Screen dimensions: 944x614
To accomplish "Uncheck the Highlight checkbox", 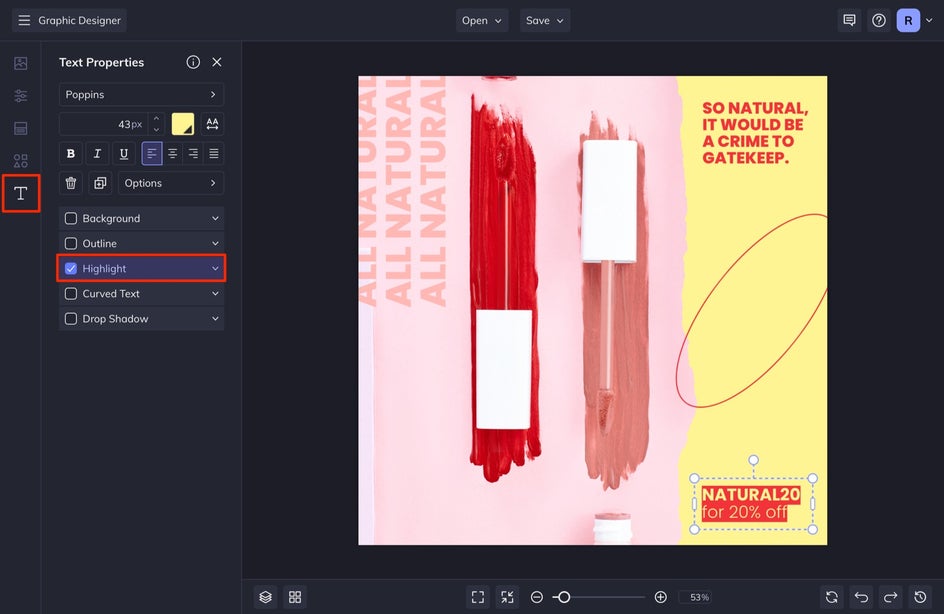I will (71, 269).
